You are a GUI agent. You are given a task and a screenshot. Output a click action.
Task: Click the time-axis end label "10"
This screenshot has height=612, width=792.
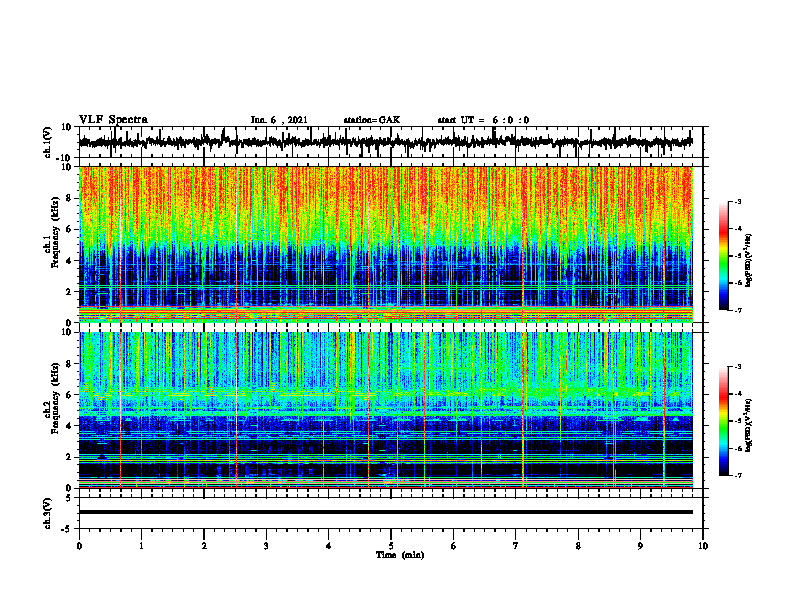click(x=703, y=546)
